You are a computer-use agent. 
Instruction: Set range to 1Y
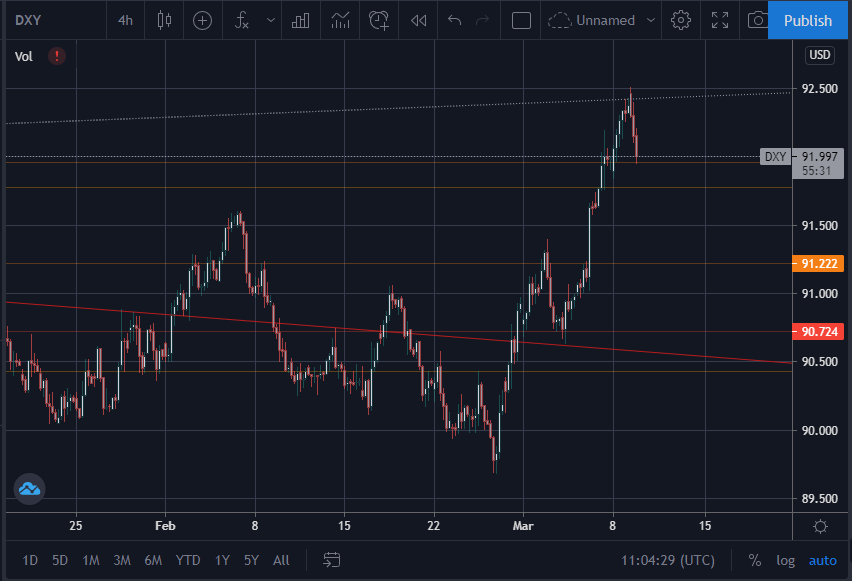(222, 560)
